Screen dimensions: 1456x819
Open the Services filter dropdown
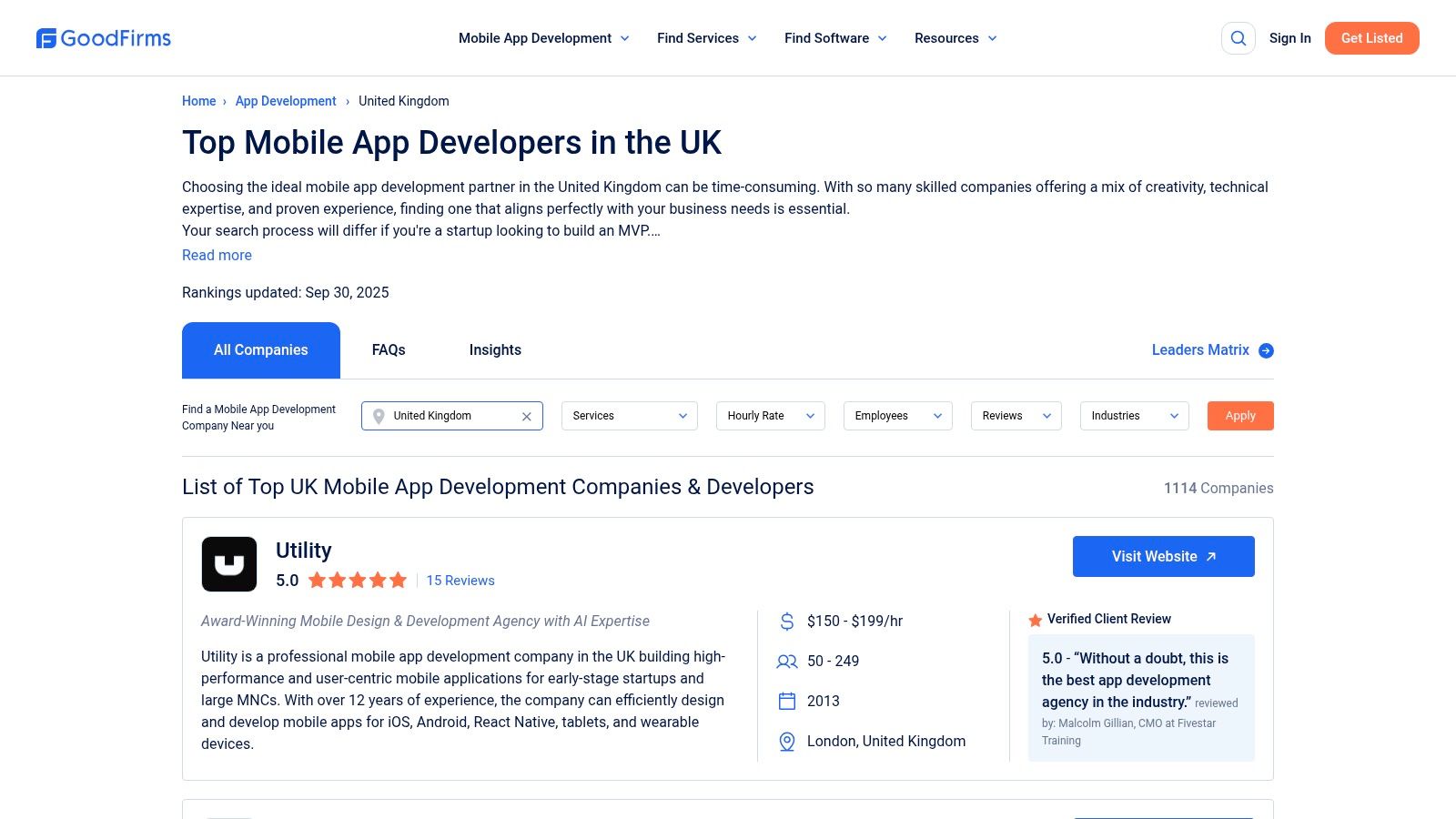pyautogui.click(x=630, y=416)
